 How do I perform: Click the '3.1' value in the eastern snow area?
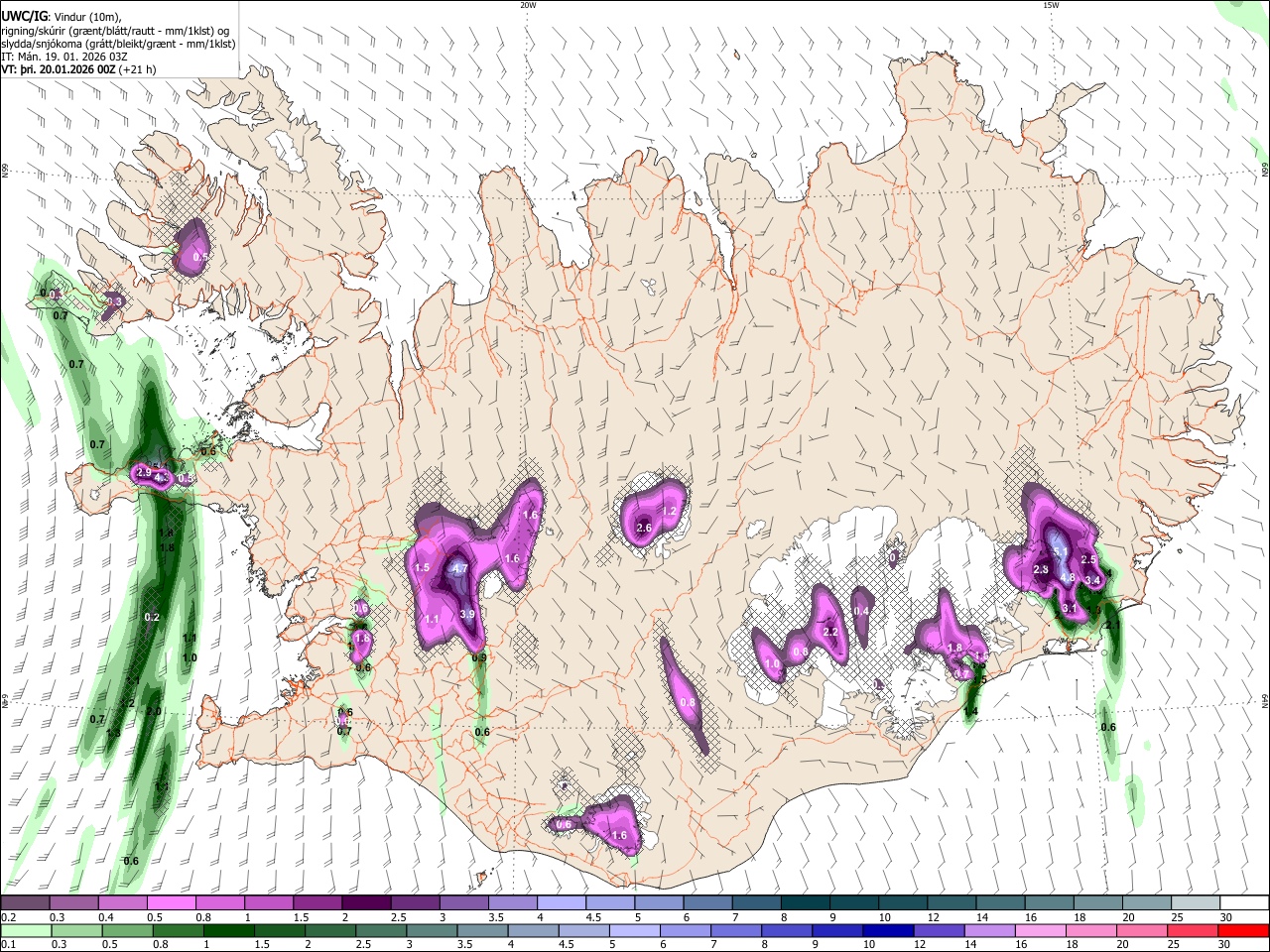(x=1070, y=608)
